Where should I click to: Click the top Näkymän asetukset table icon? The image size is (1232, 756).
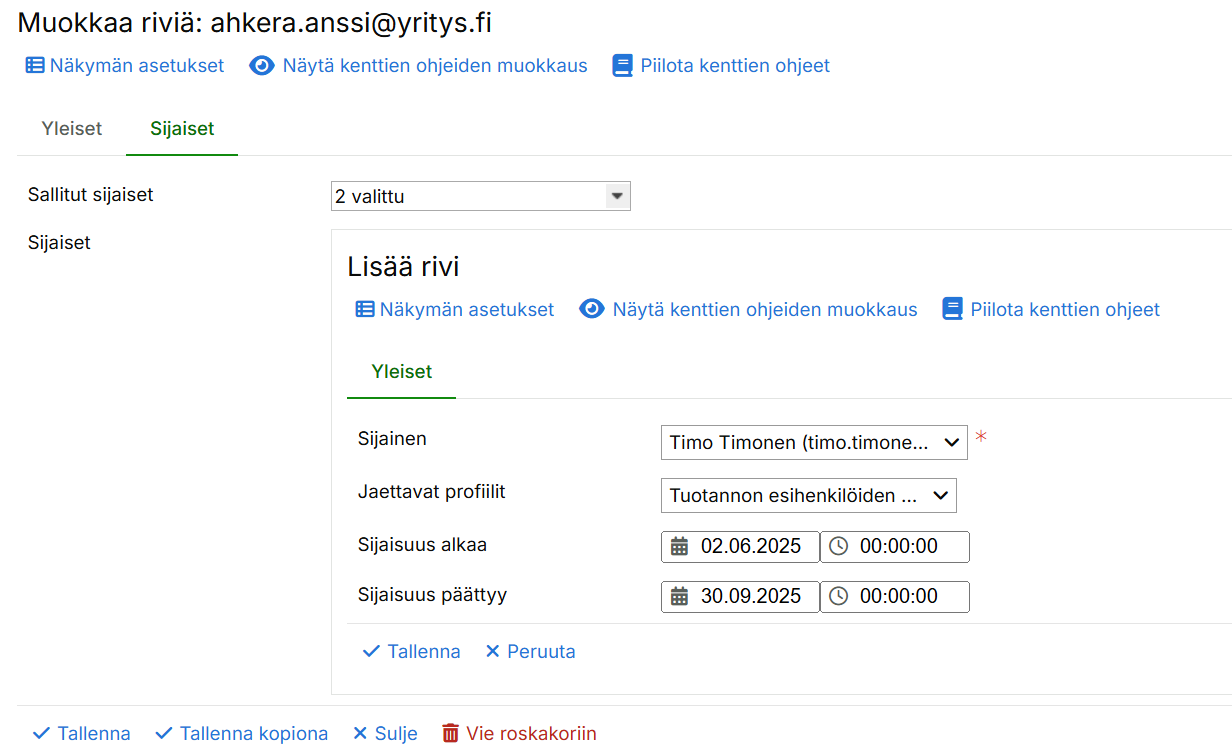pyautogui.click(x=35, y=66)
